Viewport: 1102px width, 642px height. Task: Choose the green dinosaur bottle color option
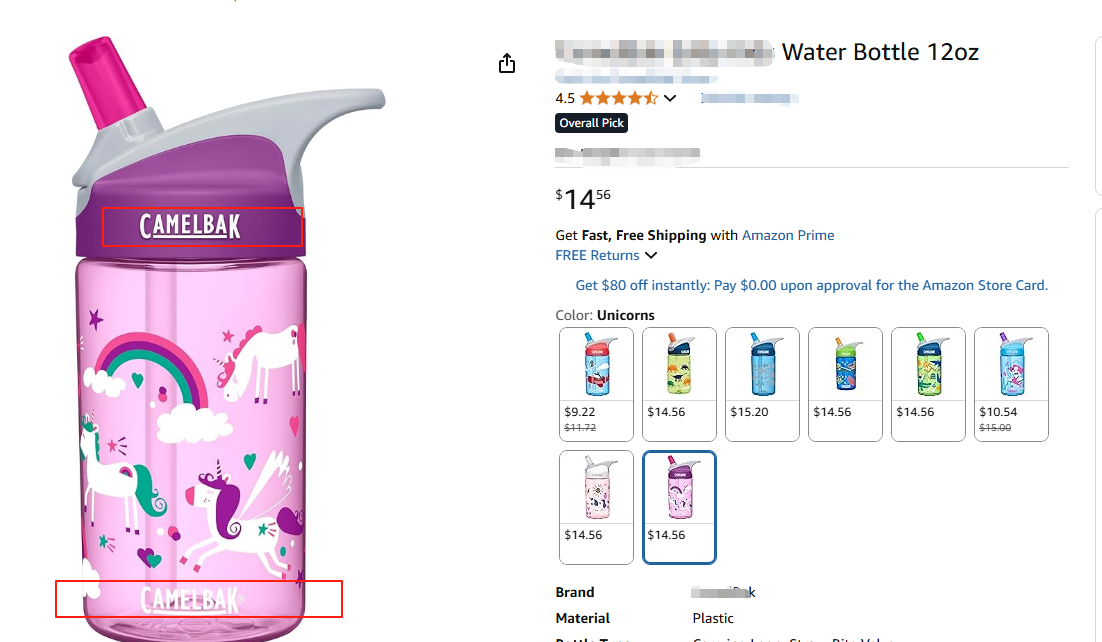tap(680, 383)
